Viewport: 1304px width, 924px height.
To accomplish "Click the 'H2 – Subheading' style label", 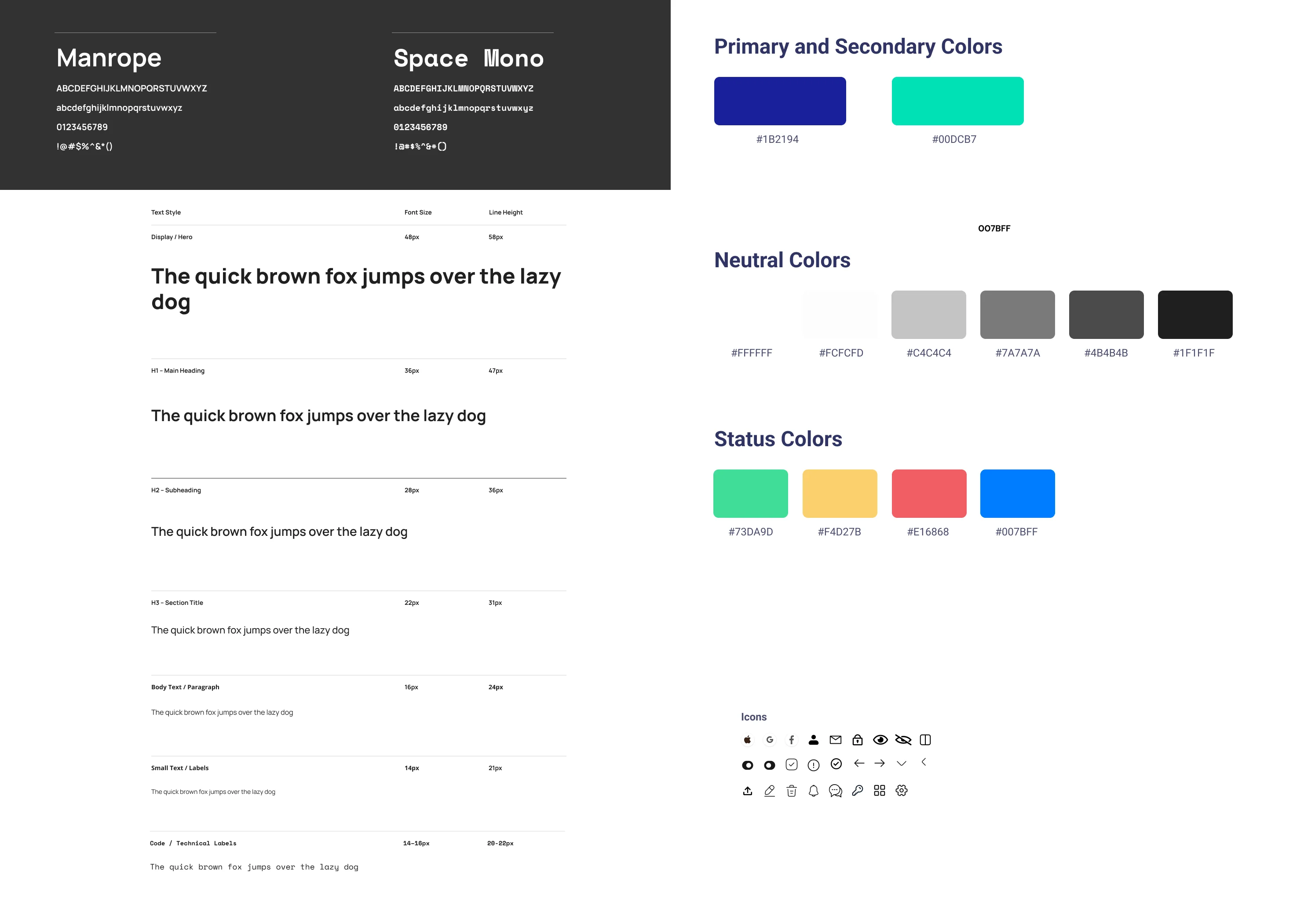I will 176,490.
